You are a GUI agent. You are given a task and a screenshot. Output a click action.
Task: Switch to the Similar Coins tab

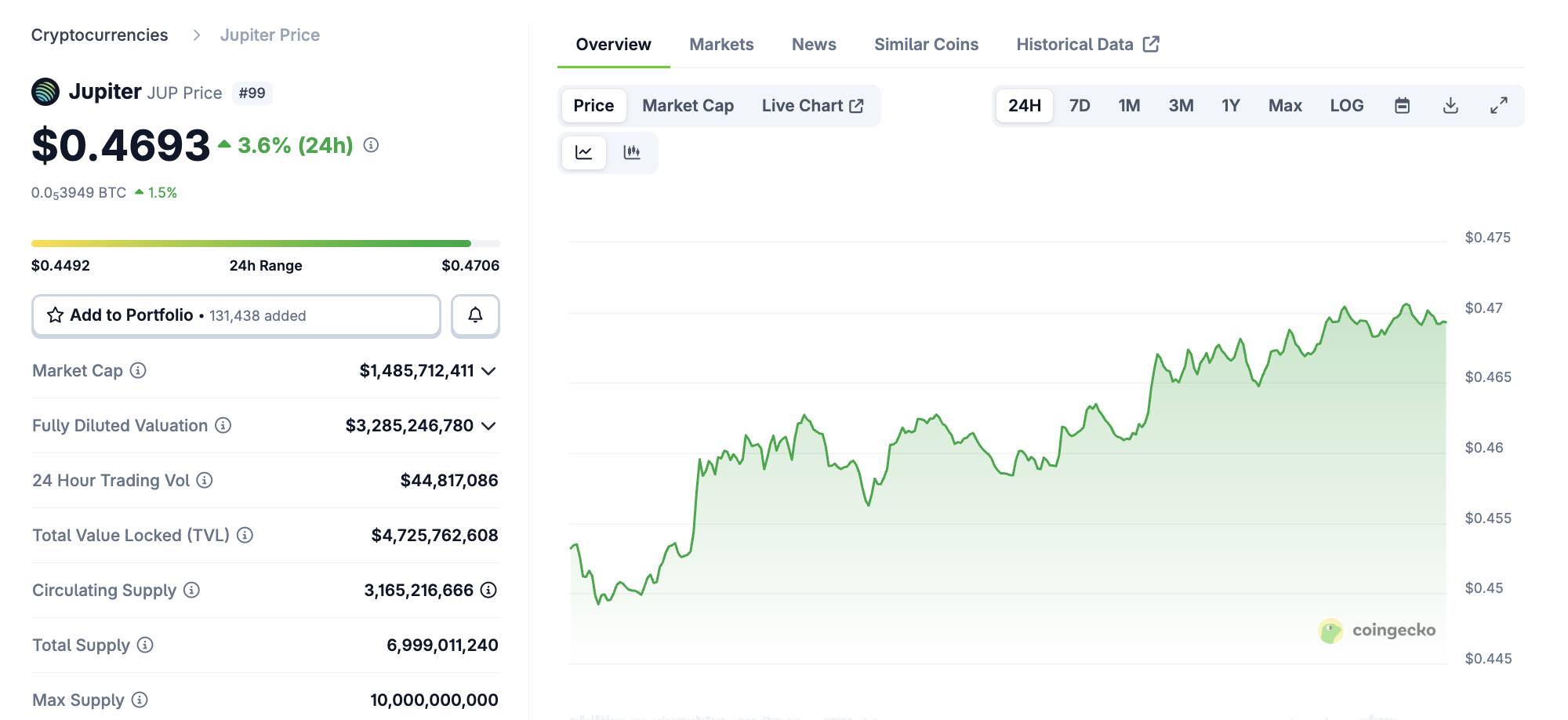(x=926, y=45)
